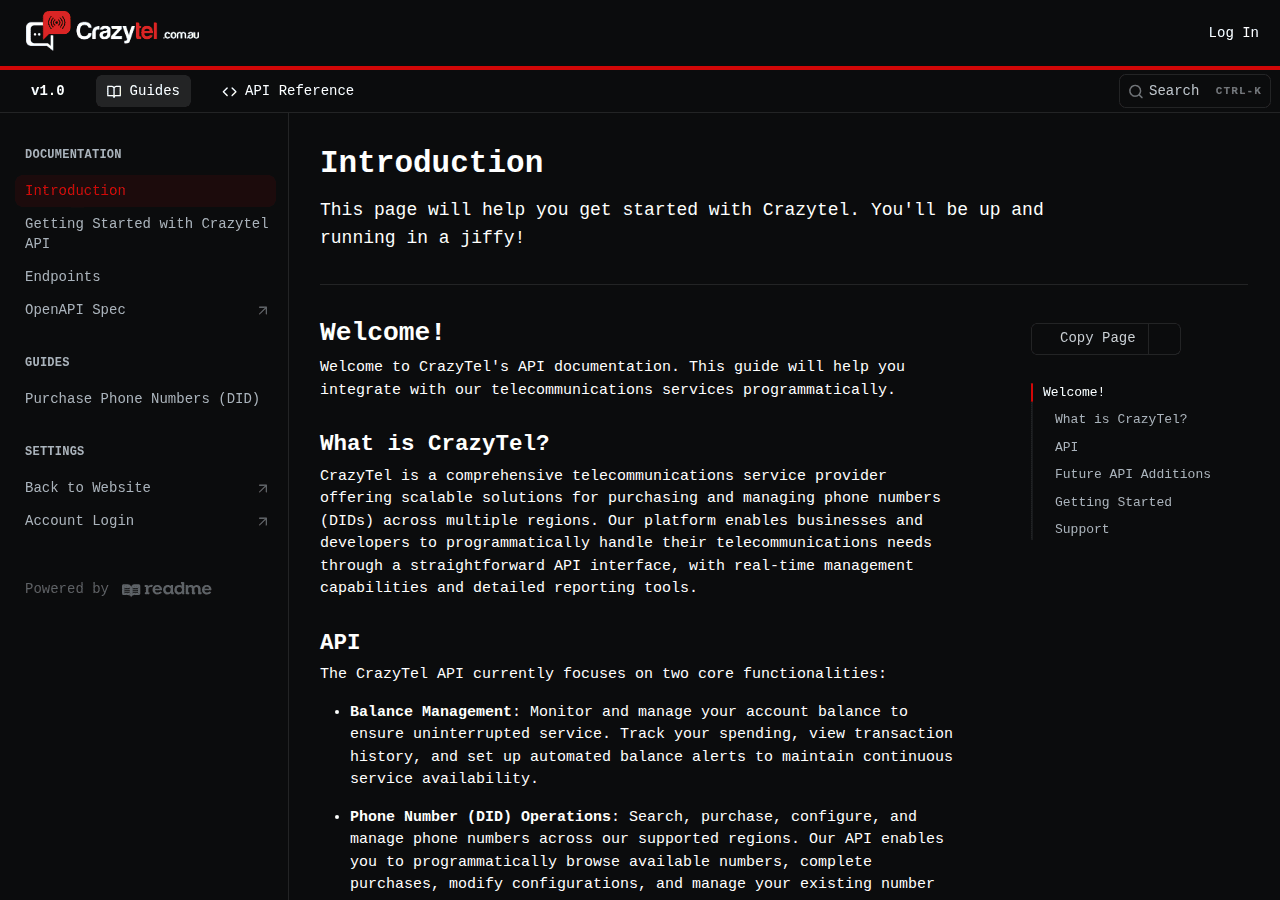This screenshot has width=1280, height=900.
Task: Jump to API in table of contents
Action: [x=1066, y=447]
